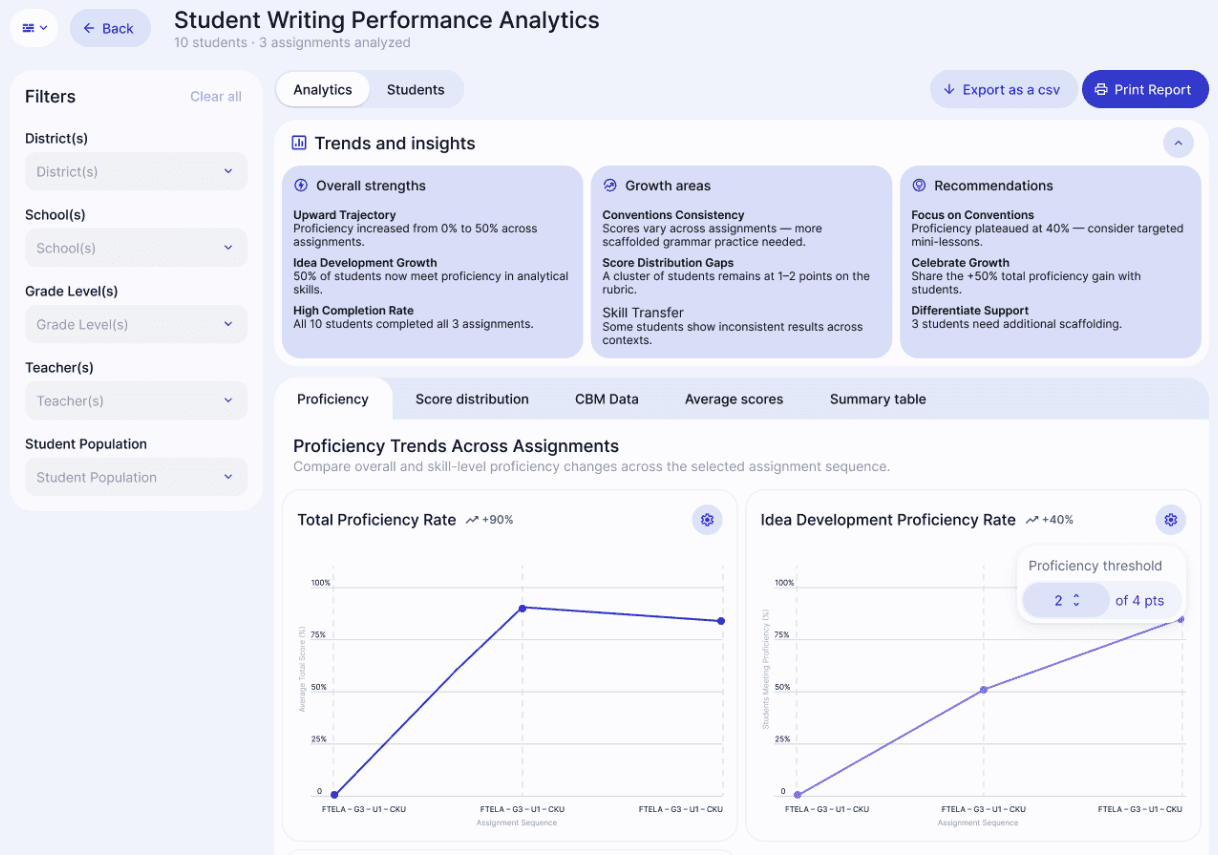Switch to the Students view

pos(415,90)
